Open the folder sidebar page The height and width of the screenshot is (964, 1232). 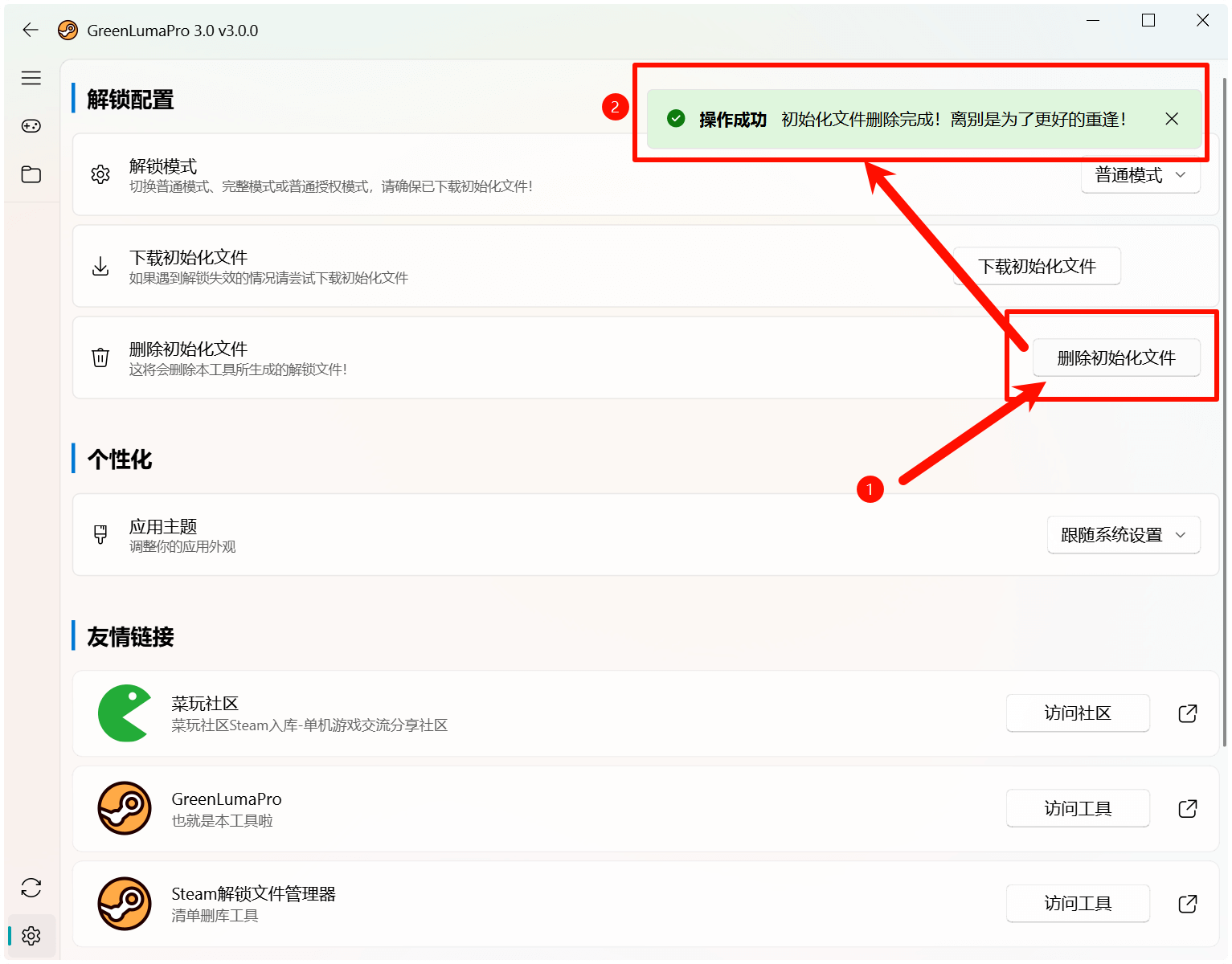[x=31, y=174]
